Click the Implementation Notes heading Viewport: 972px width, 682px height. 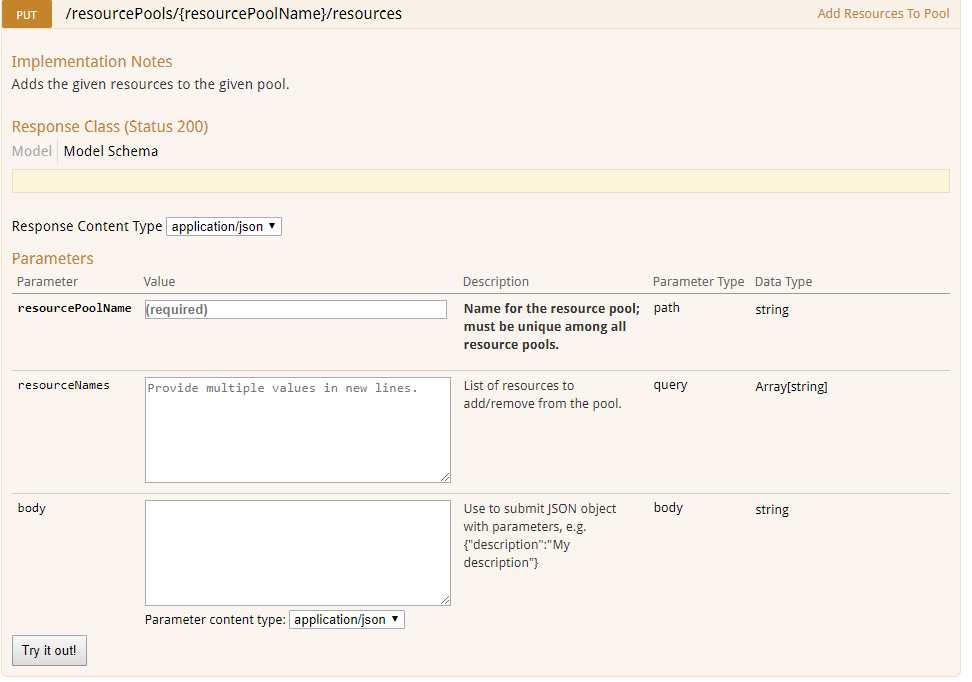[92, 61]
